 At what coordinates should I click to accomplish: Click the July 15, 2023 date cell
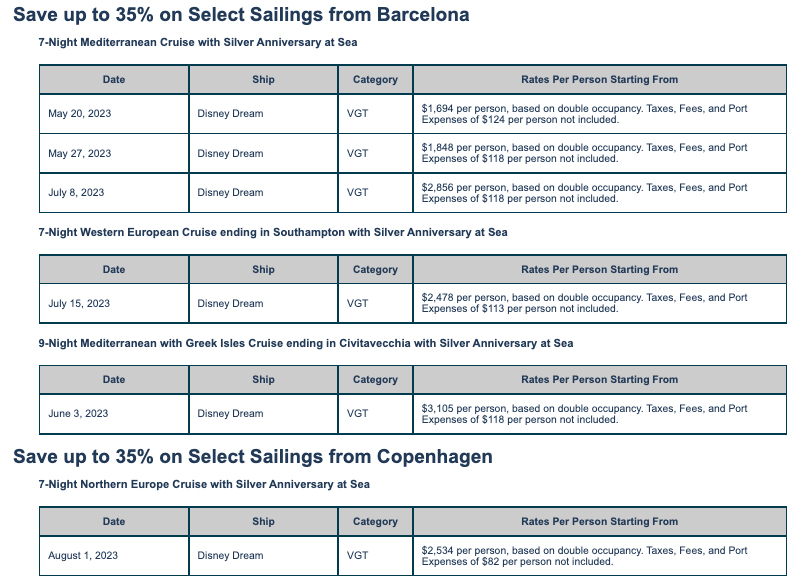79,304
